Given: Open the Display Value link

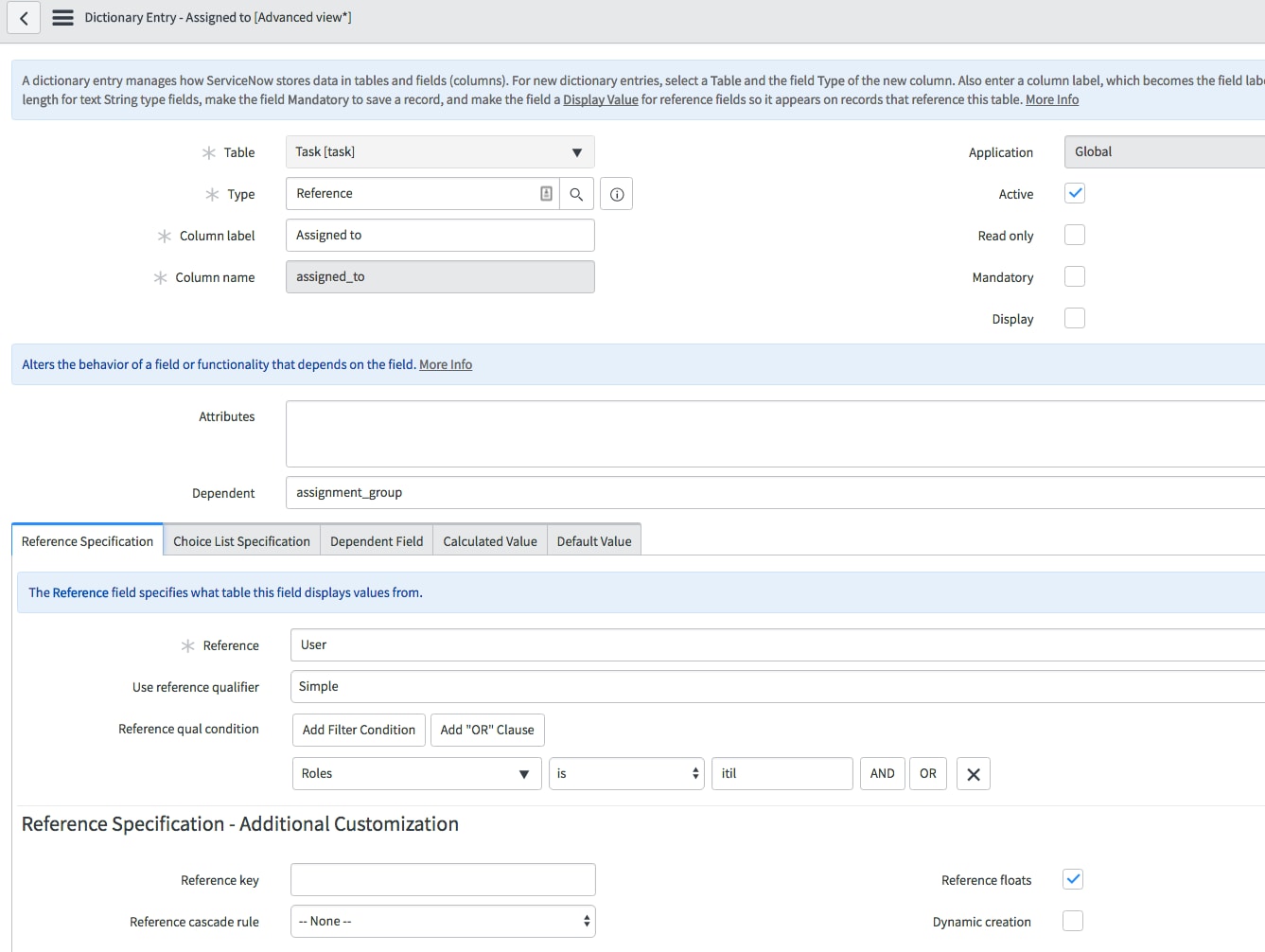Looking at the screenshot, I should click(x=600, y=100).
